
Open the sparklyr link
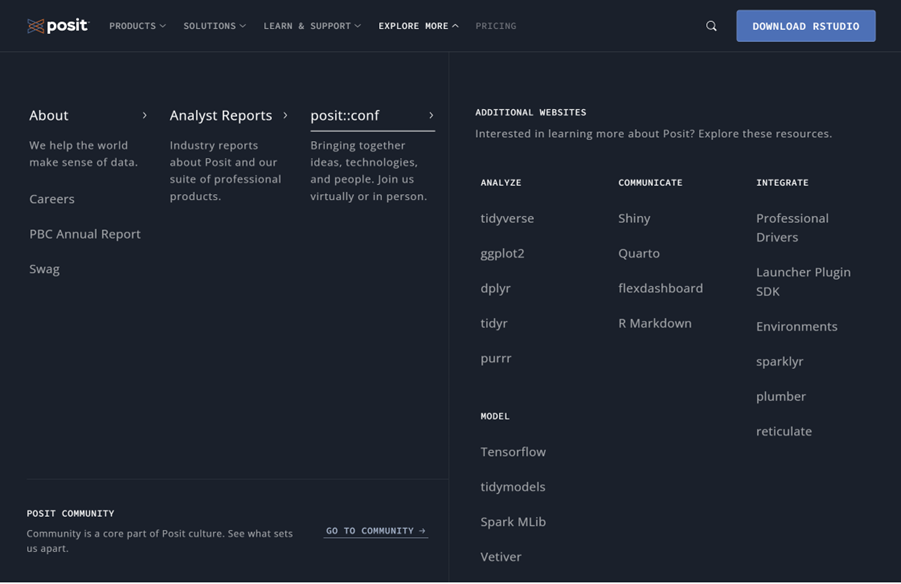tap(780, 362)
